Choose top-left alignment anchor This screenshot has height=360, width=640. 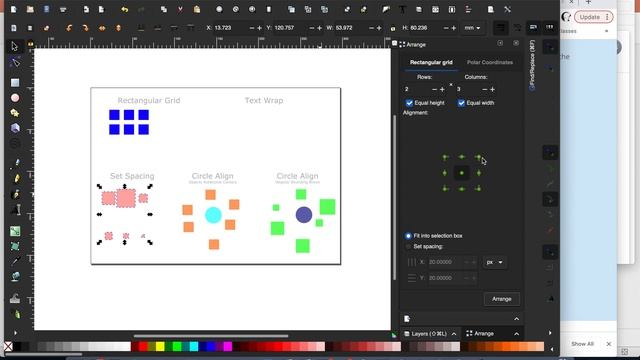445,157
